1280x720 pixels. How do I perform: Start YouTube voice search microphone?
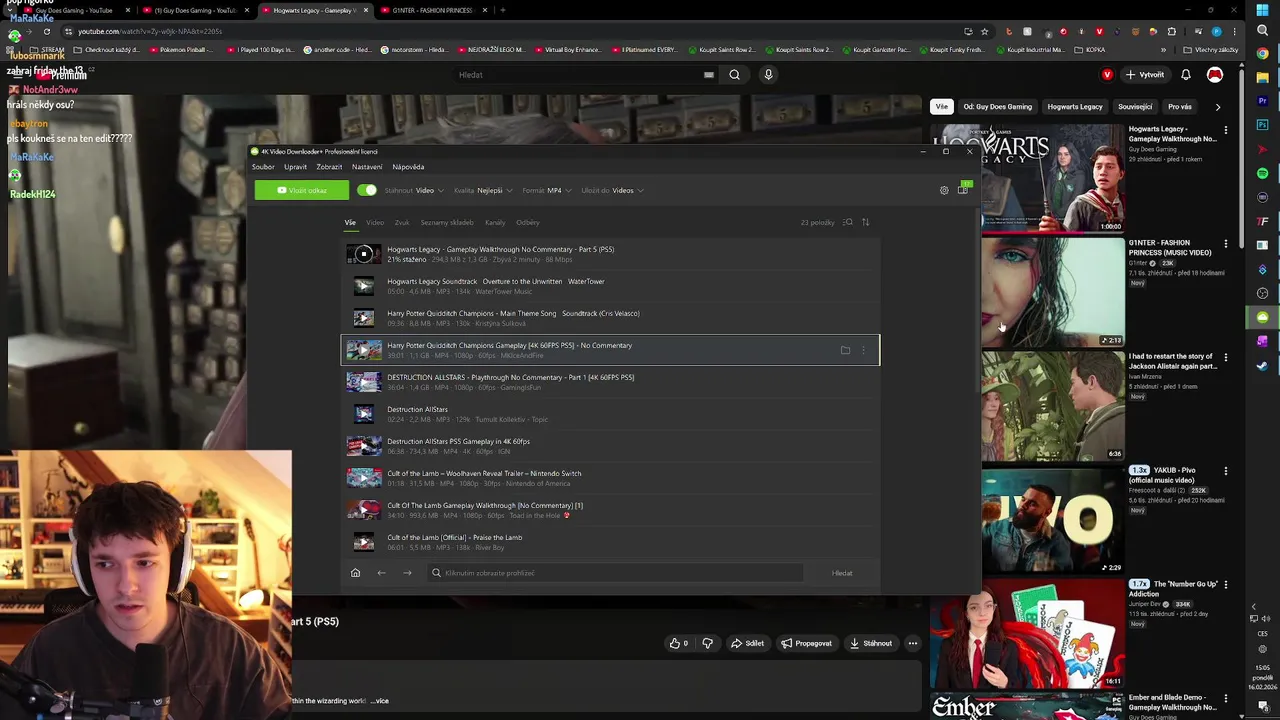pos(768,74)
